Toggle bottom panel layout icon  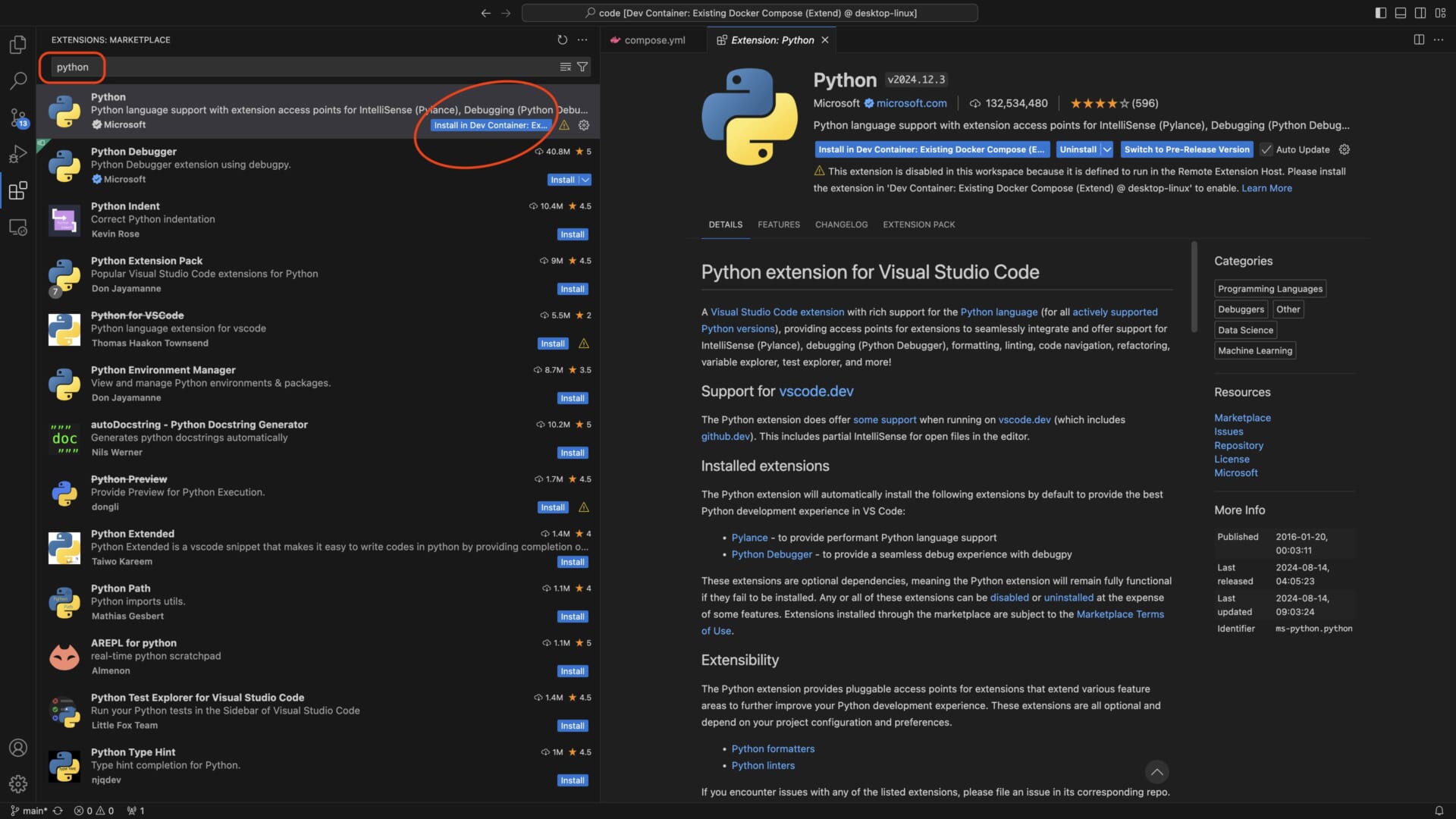1401,13
